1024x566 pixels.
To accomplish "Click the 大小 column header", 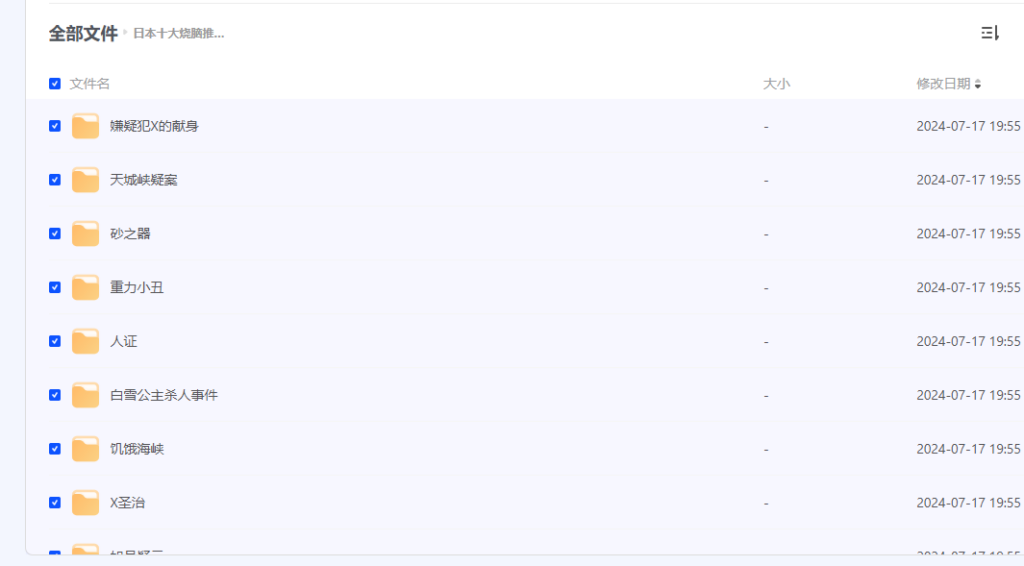I will click(776, 84).
